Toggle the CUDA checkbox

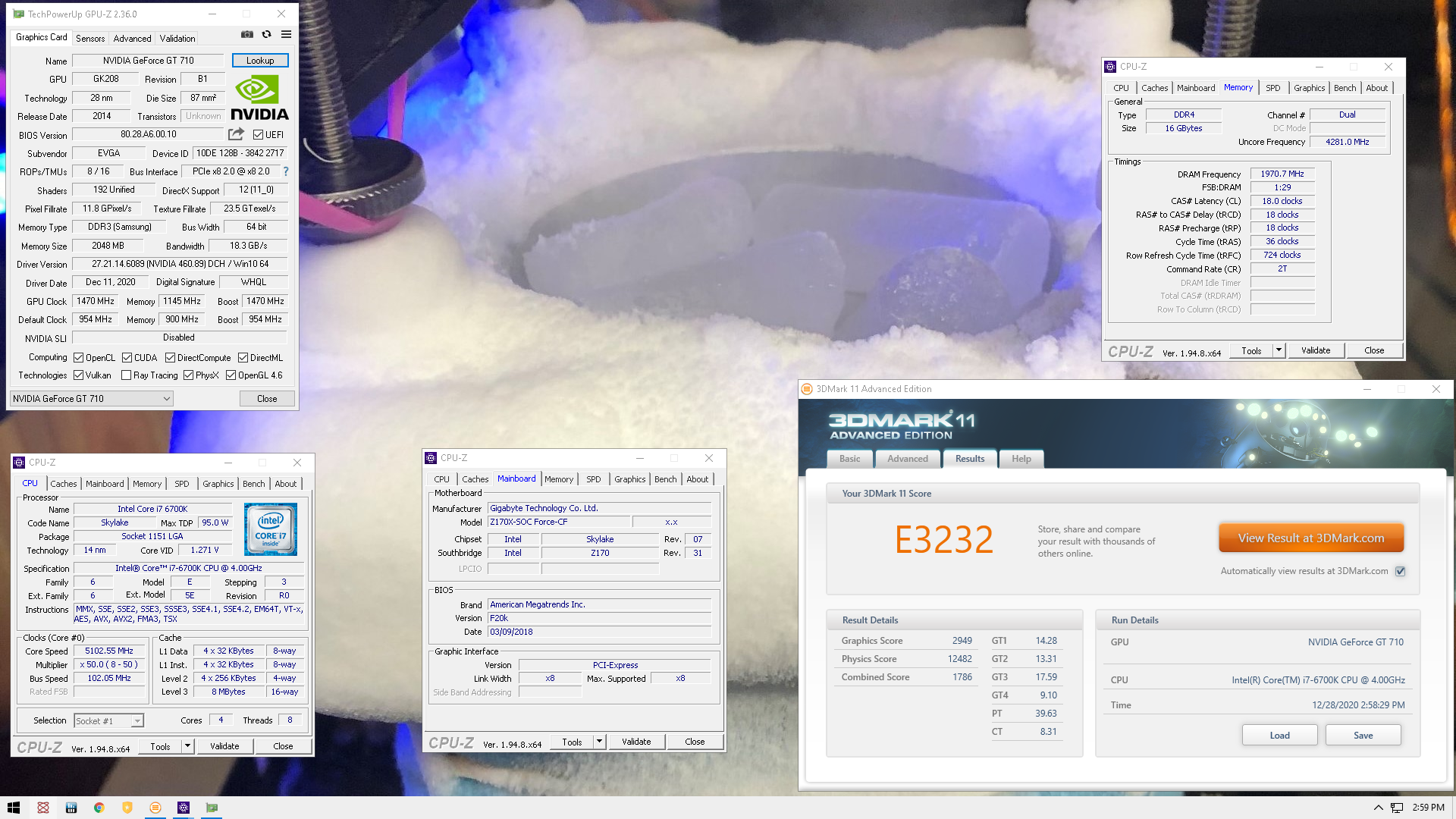[127, 358]
